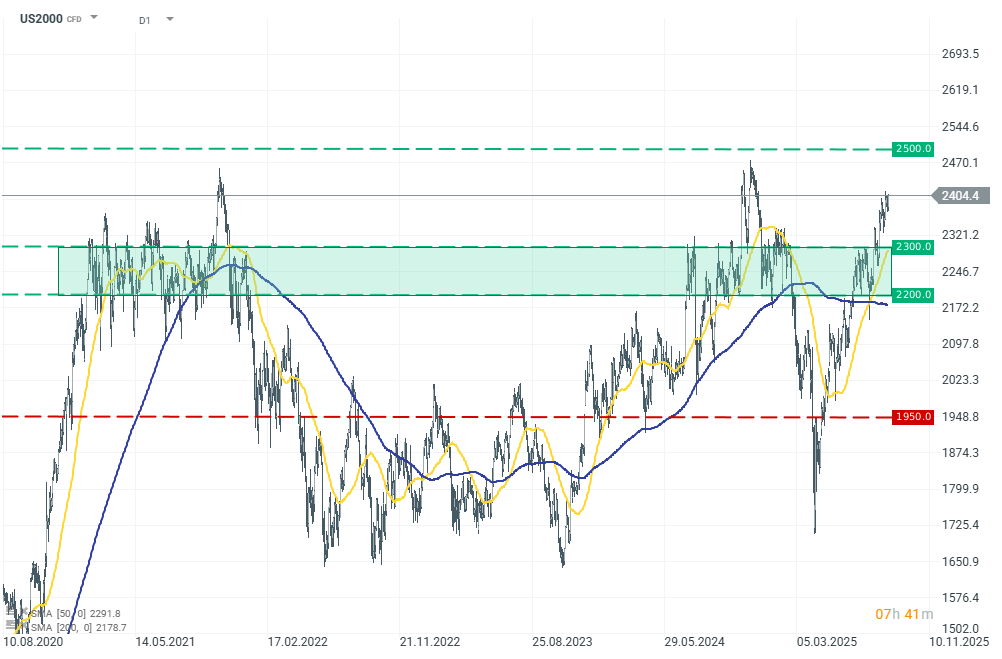Viewport: 1002px width, 659px height.
Task: Click the 07h 41m candle countdown timer
Action: [x=904, y=614]
